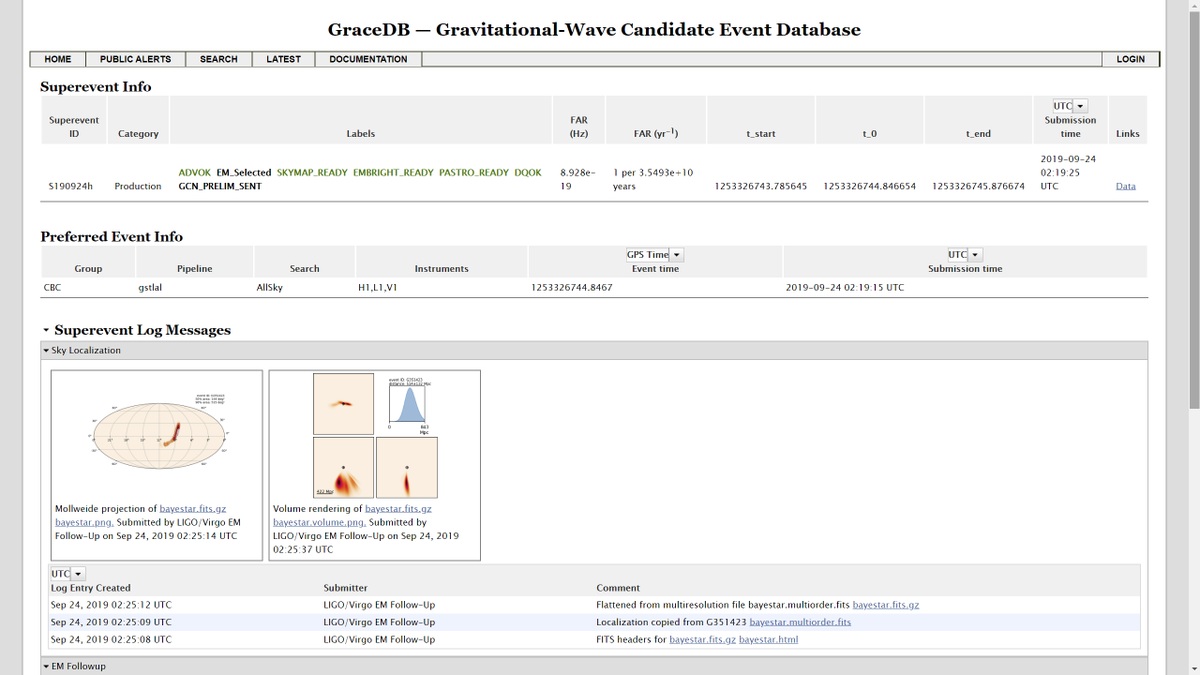Open bayestar.fits.gz link under Mollweide projection
Viewport: 1200px width, 675px height.
(193, 509)
